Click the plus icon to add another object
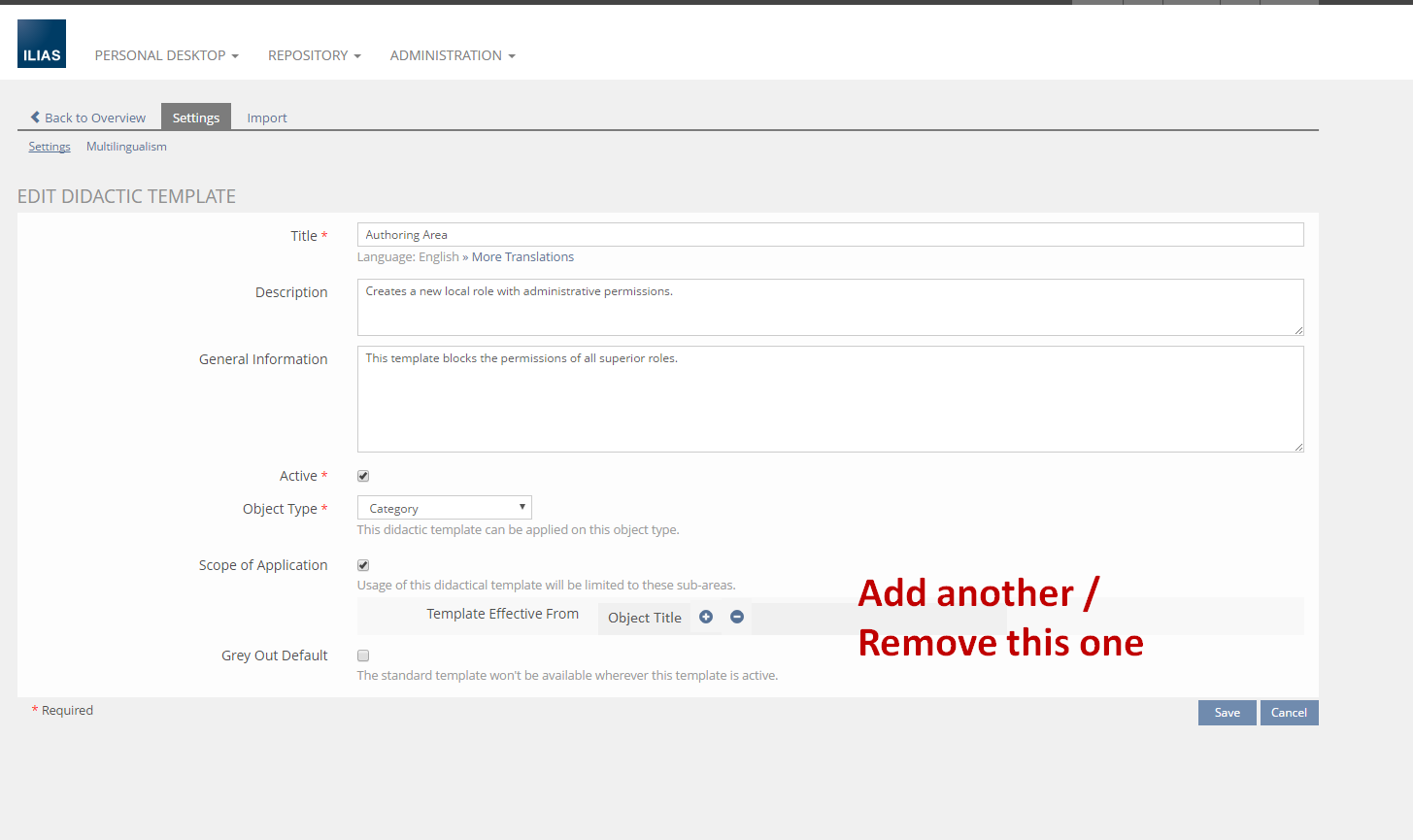This screenshot has width=1413, height=840. (706, 617)
